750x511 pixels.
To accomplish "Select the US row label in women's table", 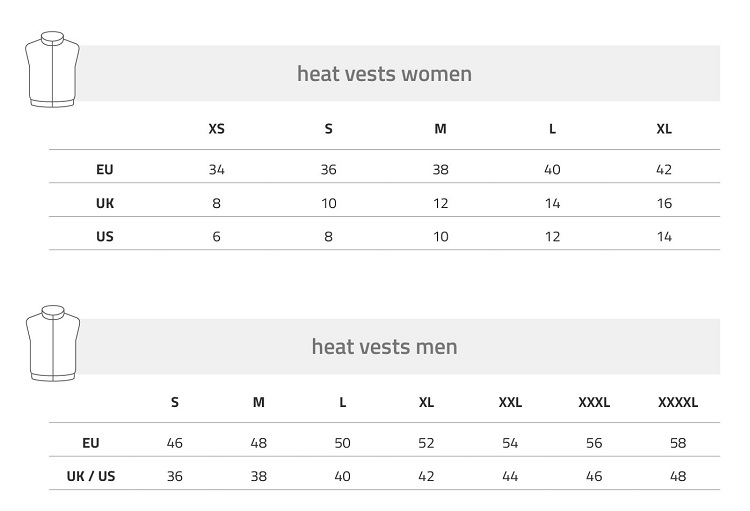I will pos(105,237).
